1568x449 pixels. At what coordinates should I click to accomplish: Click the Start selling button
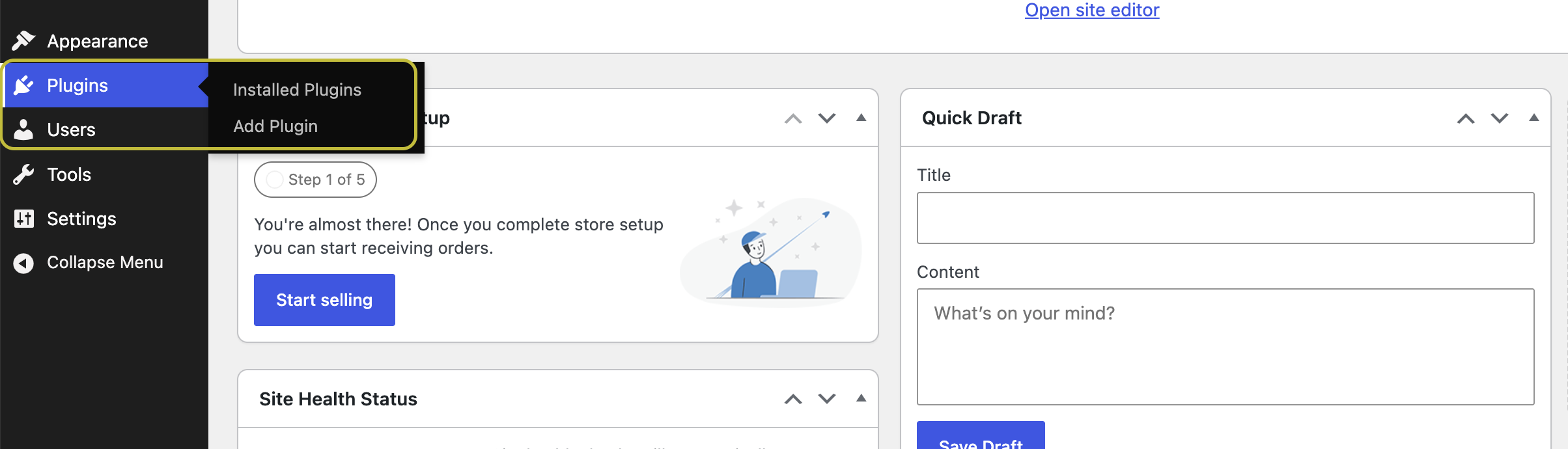pos(324,300)
